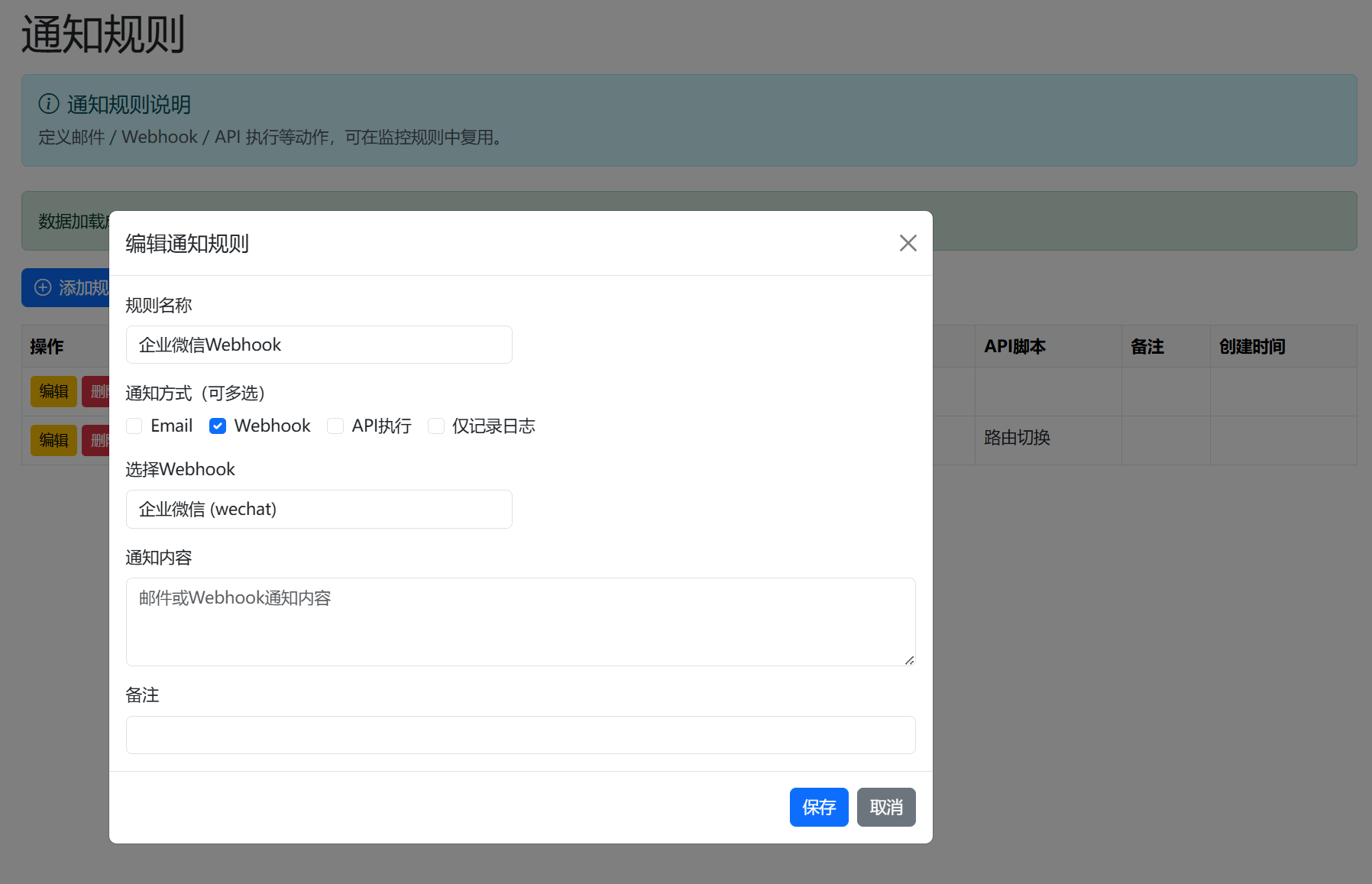Focus the 规则名称 input field
The height and width of the screenshot is (884, 1372).
click(x=319, y=345)
